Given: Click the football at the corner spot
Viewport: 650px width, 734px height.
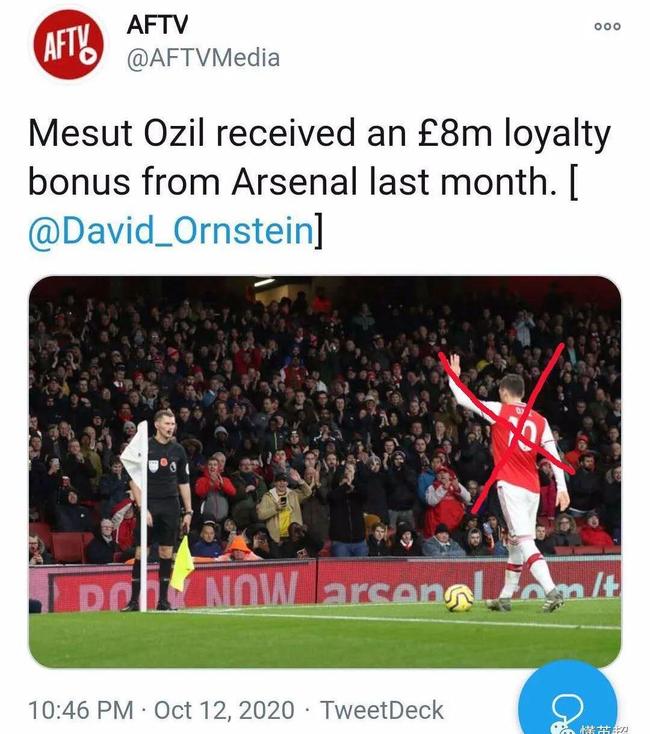Looking at the screenshot, I should point(459,597).
